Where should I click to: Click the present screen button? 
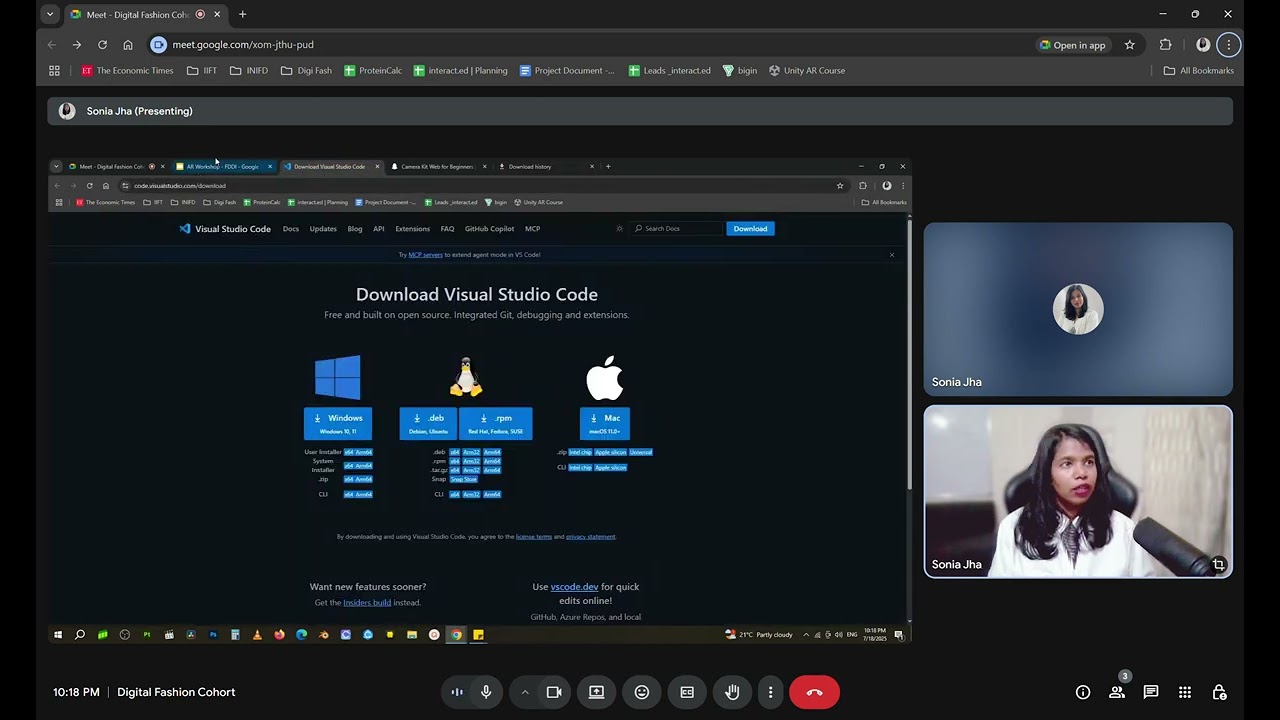pos(596,692)
